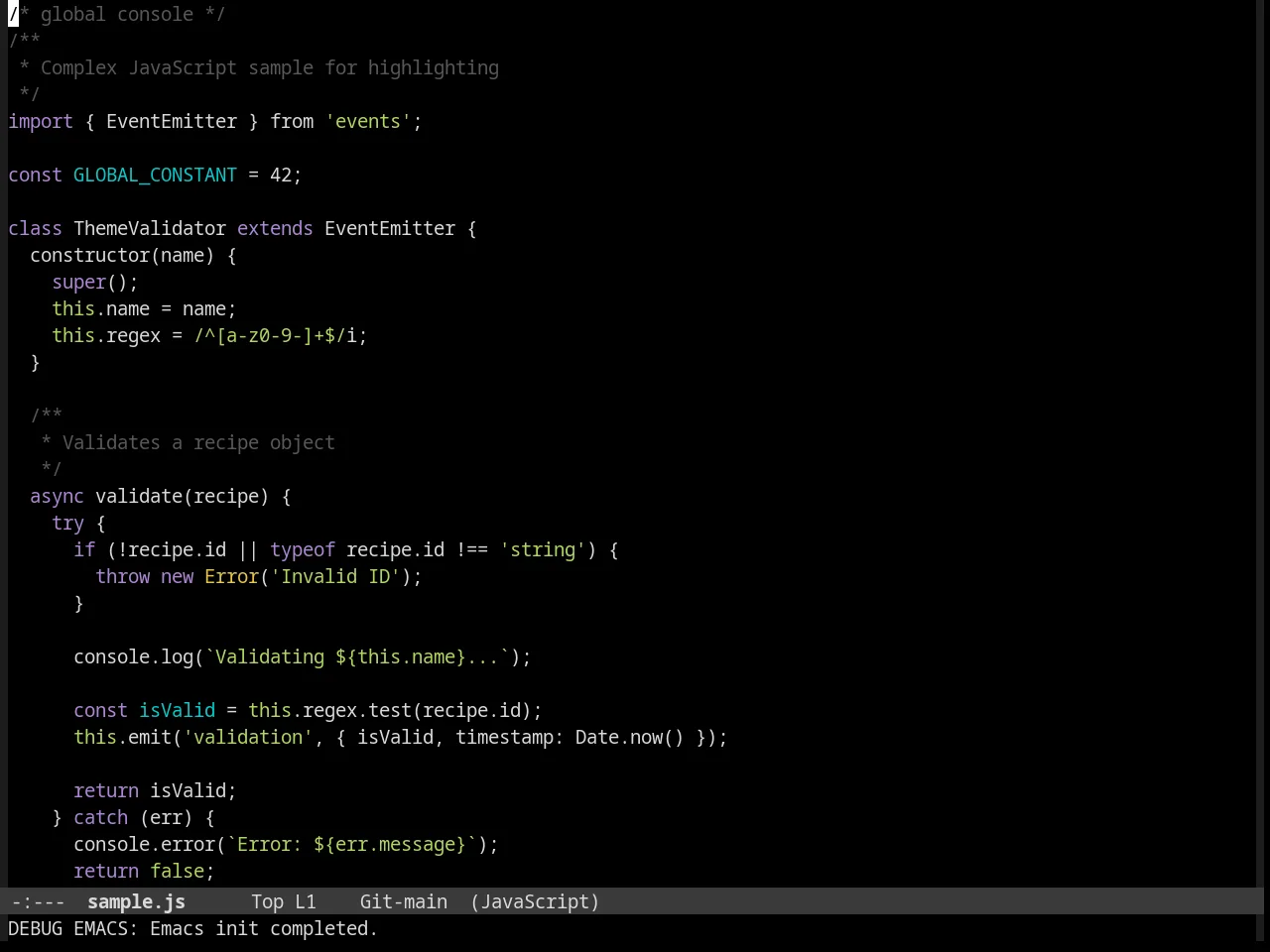Click the -:--- buffer status flags
Viewport: 1270px width, 952px height.
point(38,901)
